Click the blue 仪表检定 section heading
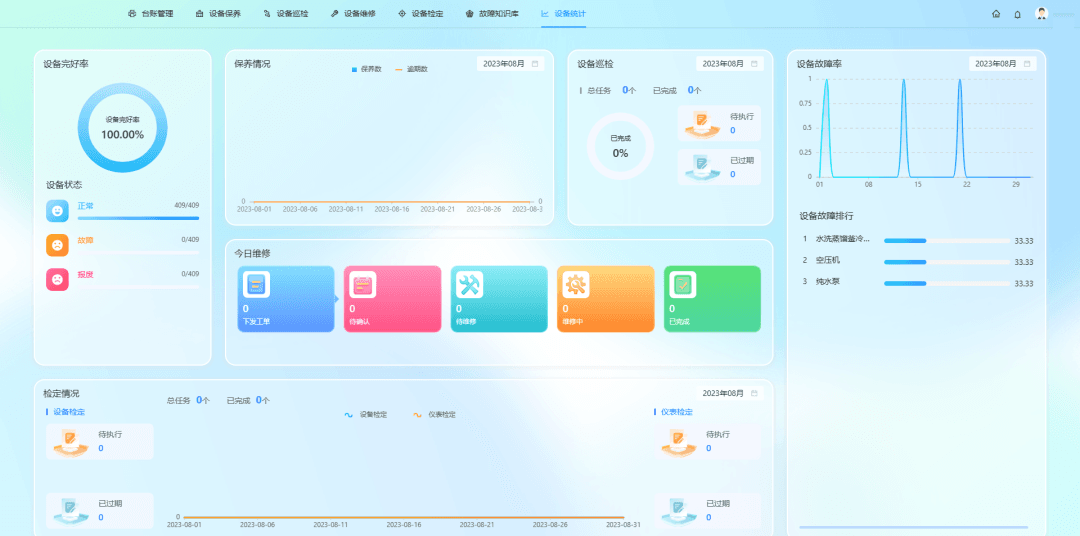Screen dimensions: 1080x536 (x=676, y=412)
